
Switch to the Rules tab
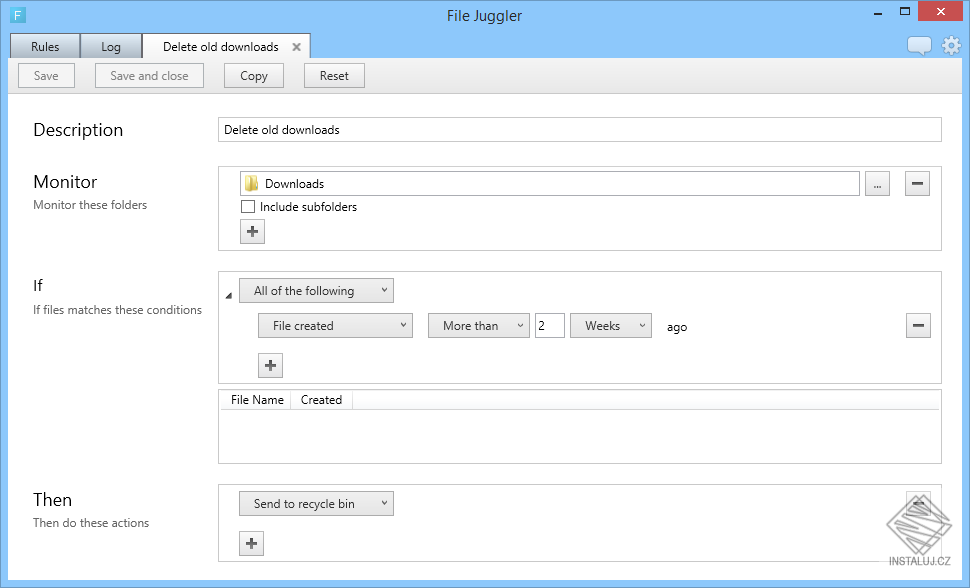click(45, 46)
